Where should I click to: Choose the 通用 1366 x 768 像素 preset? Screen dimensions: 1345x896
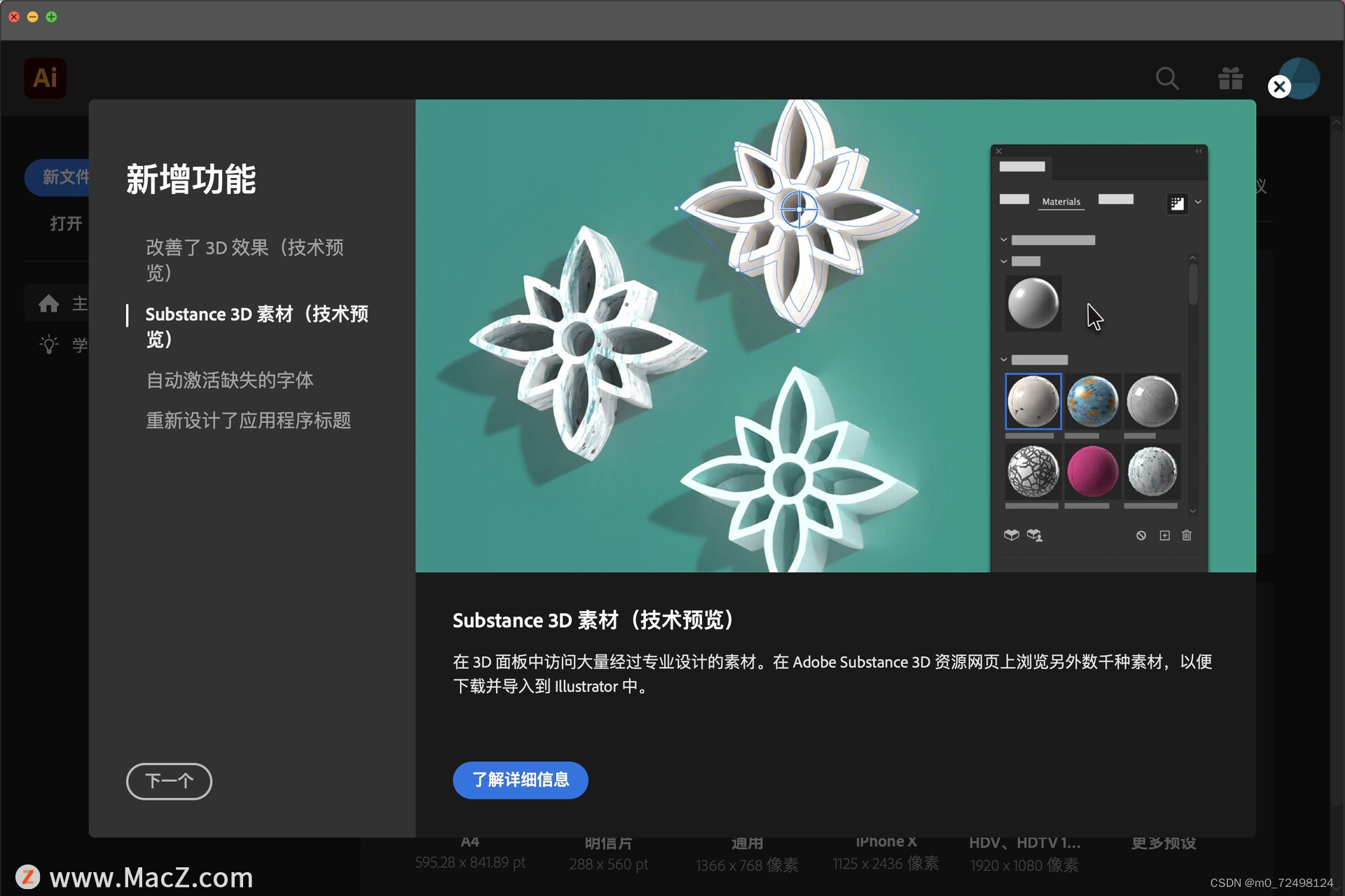[x=747, y=855]
